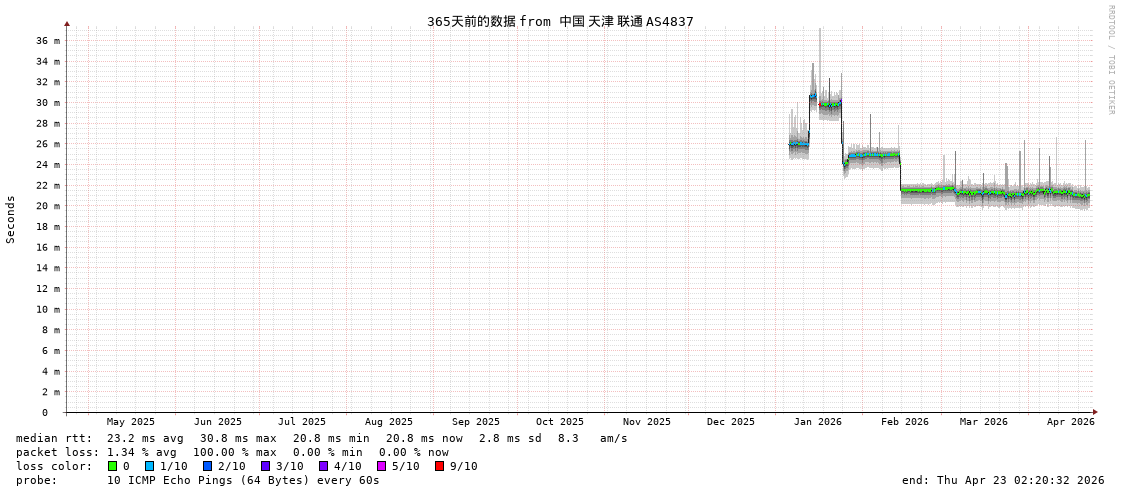Select the Feb 2026 x-axis label
Viewport: 1121px width, 494px height.
[x=904, y=422]
